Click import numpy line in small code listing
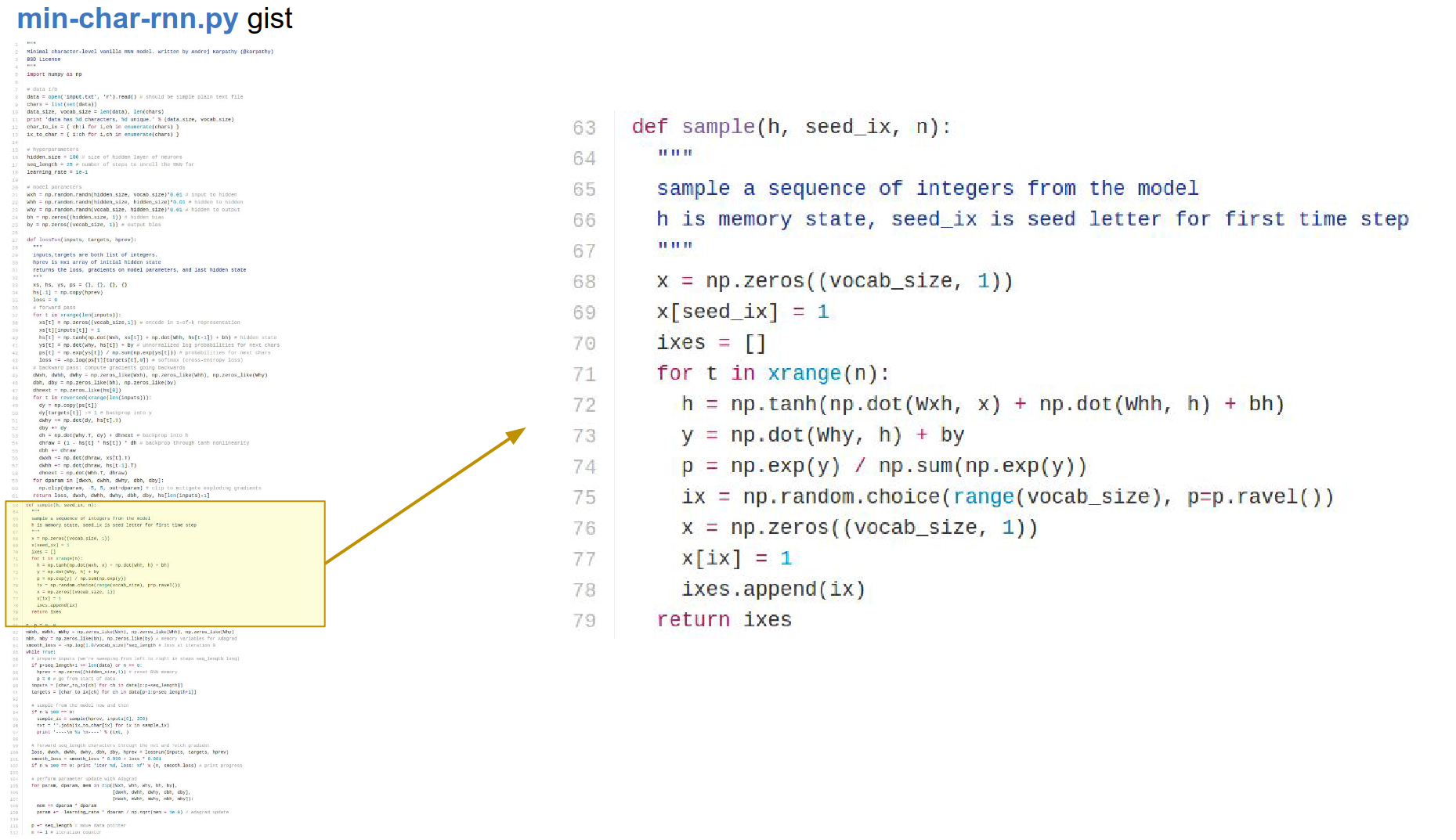This screenshot has height=840, width=1456. pos(54,74)
